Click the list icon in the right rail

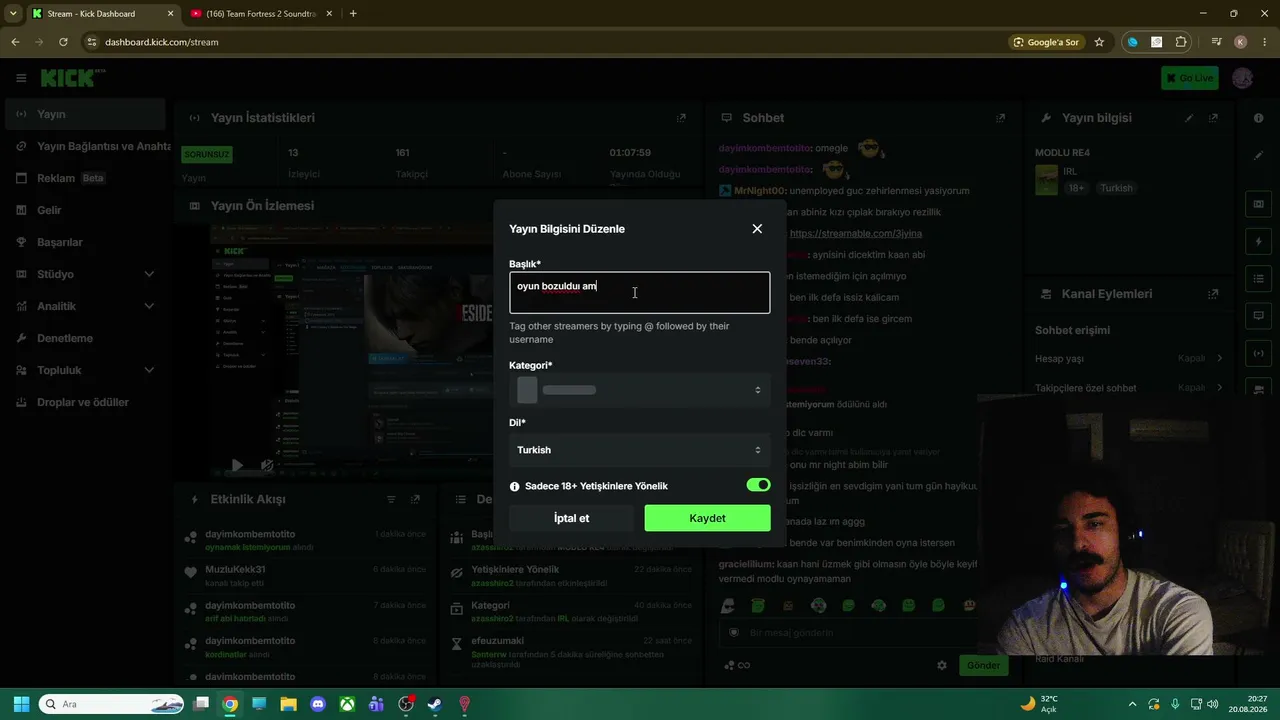(1259, 279)
